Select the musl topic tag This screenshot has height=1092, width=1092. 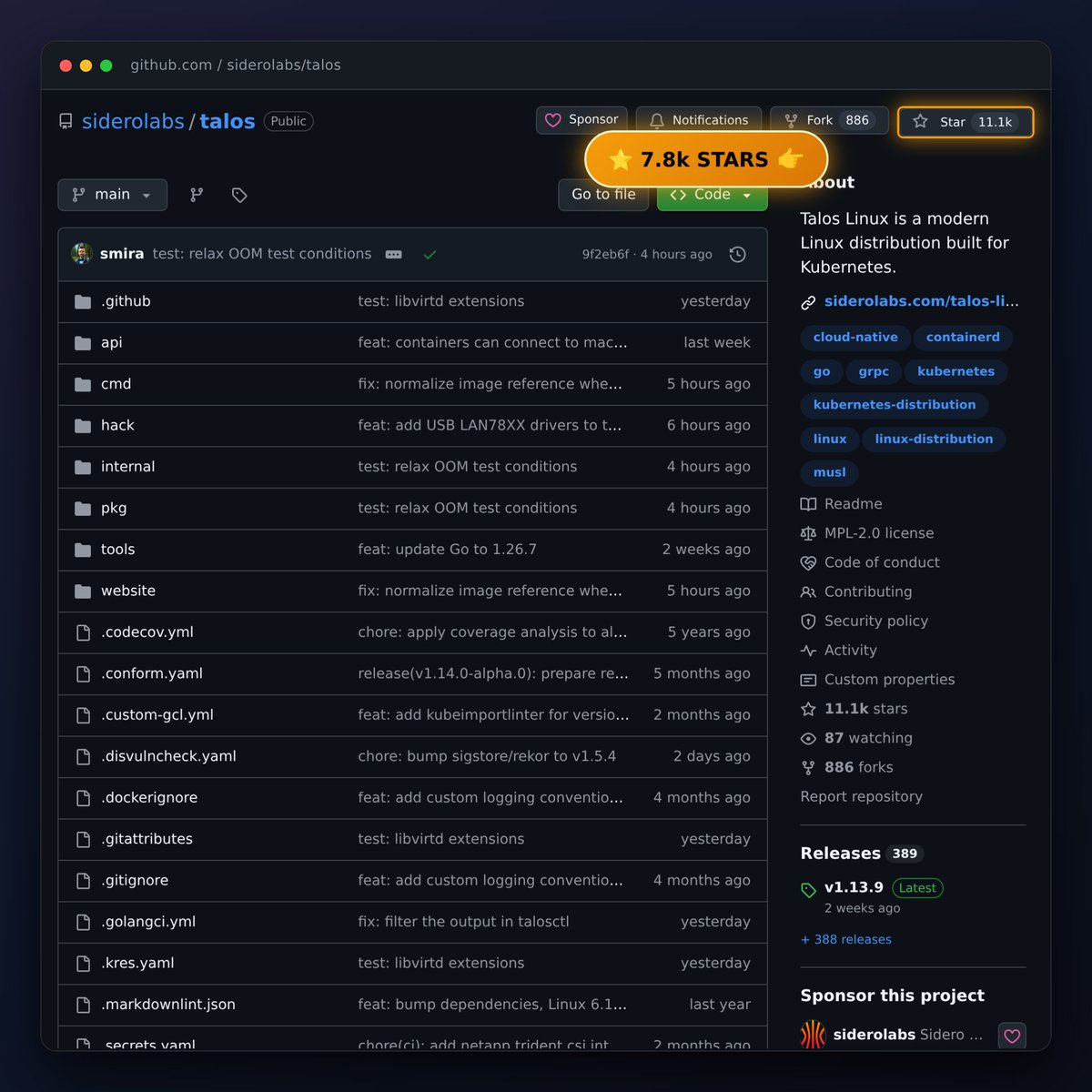pyautogui.click(x=830, y=472)
